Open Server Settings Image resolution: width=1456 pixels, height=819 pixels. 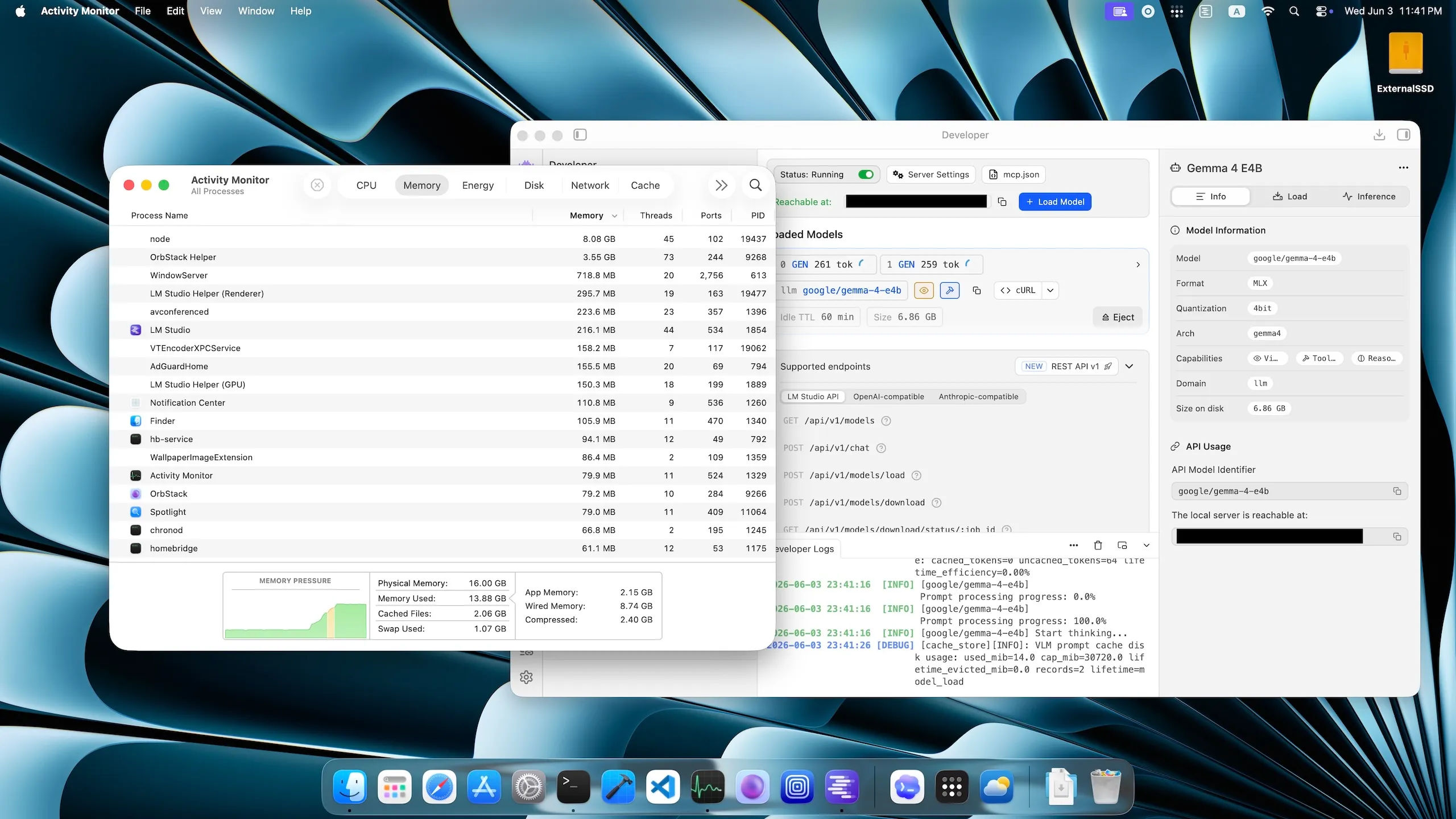[x=931, y=175]
